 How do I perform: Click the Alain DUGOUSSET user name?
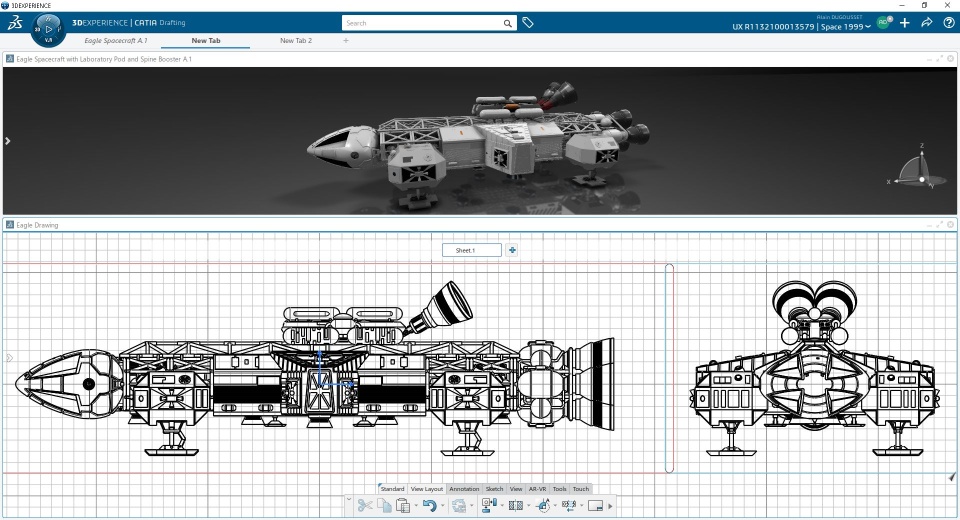click(839, 17)
